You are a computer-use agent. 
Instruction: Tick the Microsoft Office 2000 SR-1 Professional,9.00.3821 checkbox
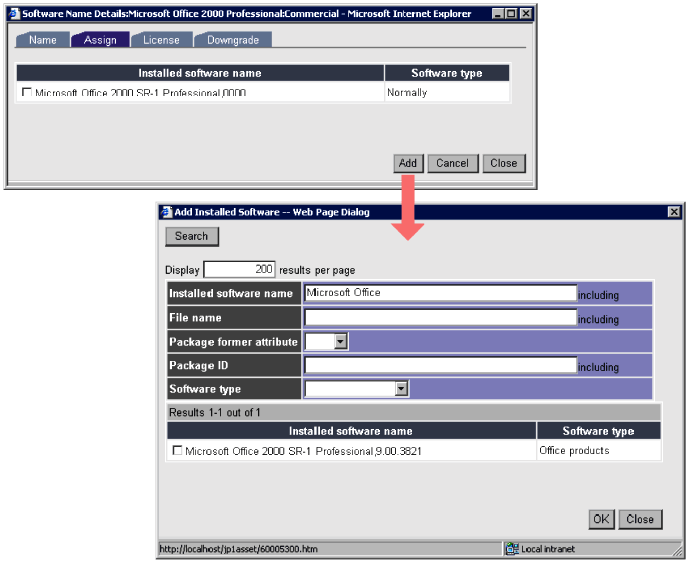(x=177, y=451)
